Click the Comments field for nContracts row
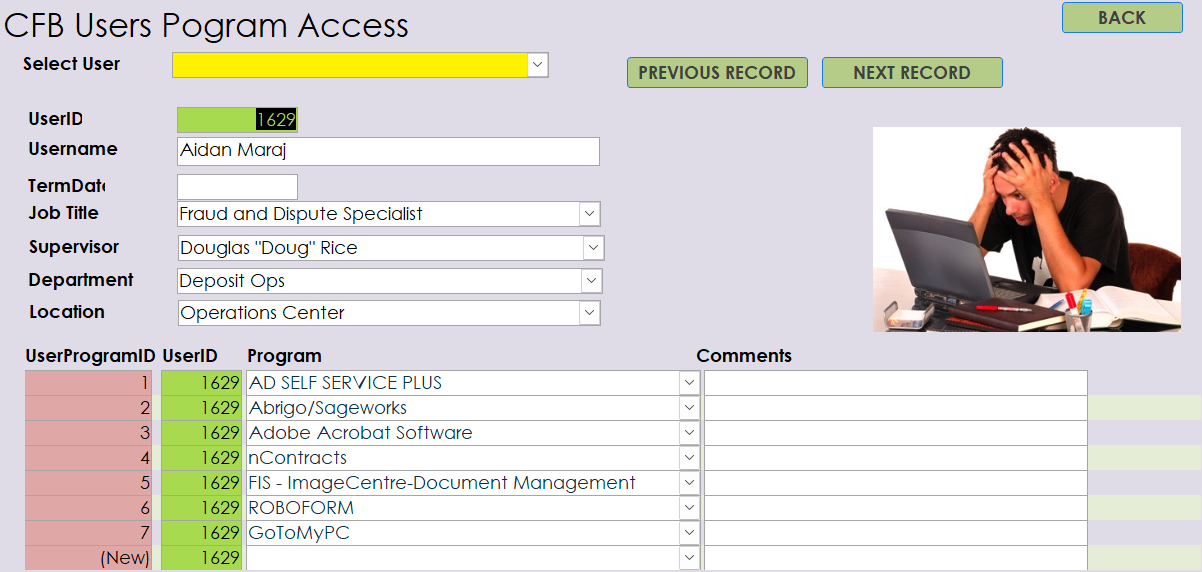 click(895, 458)
